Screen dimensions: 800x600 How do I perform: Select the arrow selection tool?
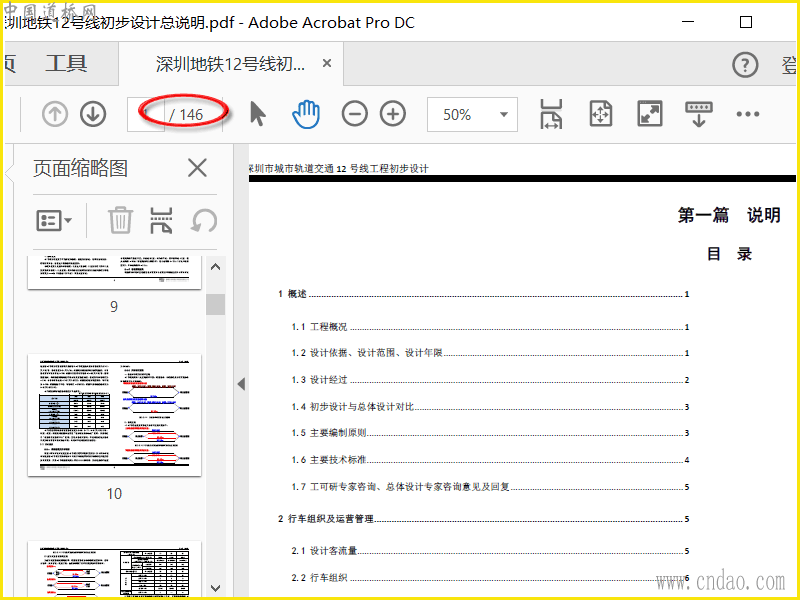[x=258, y=114]
